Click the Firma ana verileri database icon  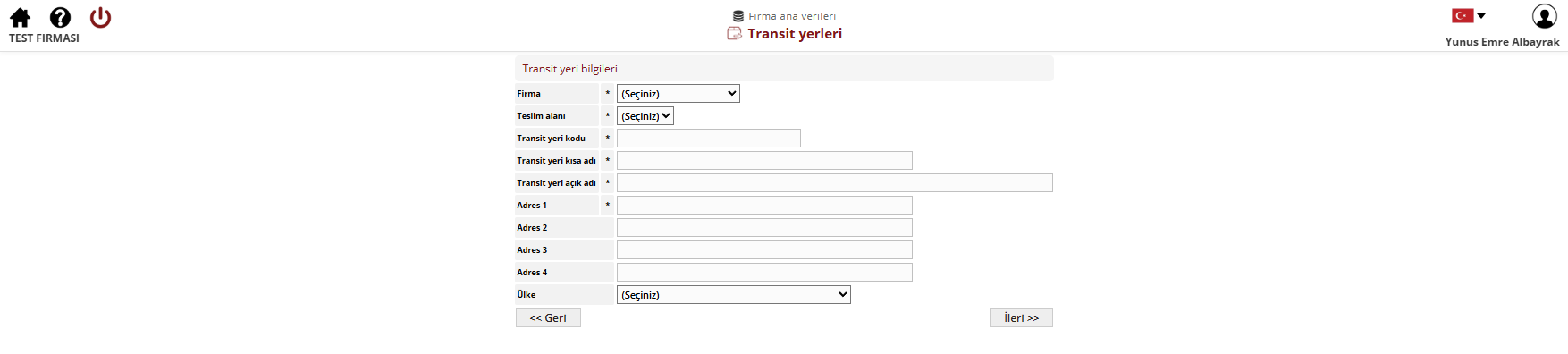coord(738,16)
